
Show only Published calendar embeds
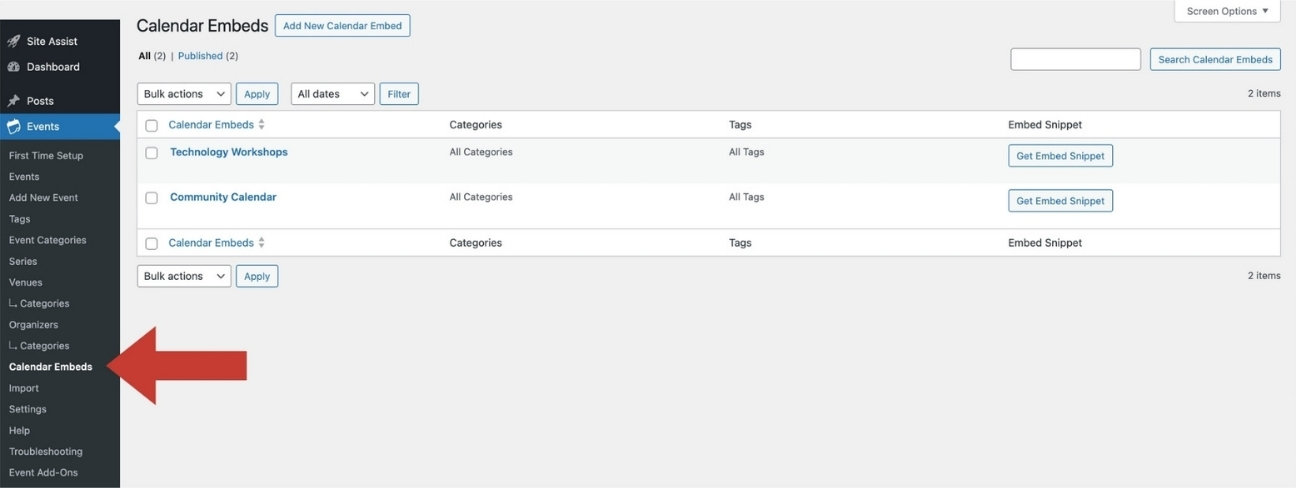pos(200,56)
